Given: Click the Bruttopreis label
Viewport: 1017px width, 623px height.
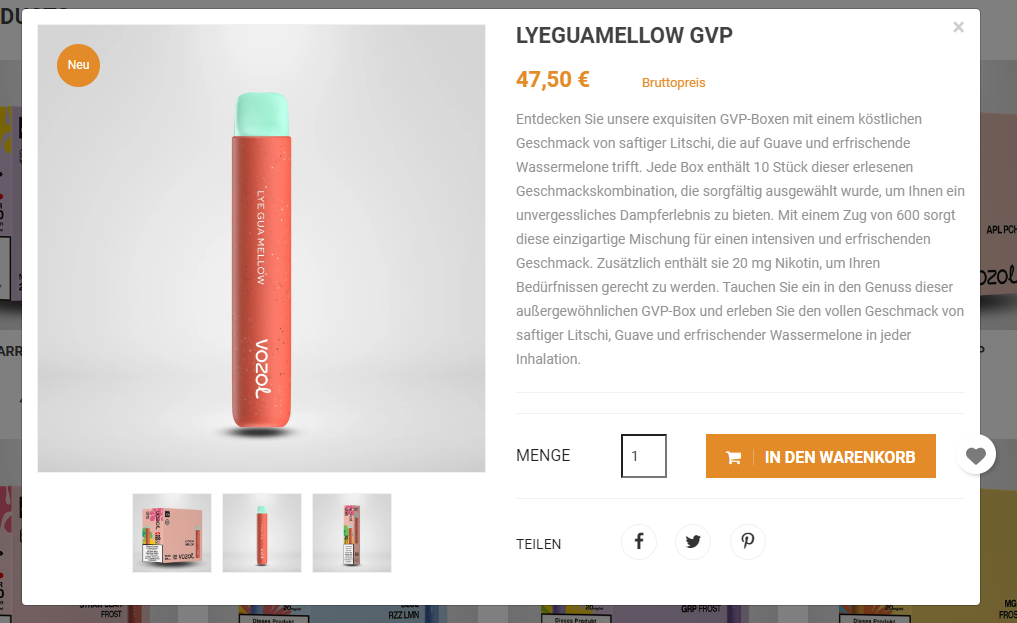Looking at the screenshot, I should tap(673, 82).
